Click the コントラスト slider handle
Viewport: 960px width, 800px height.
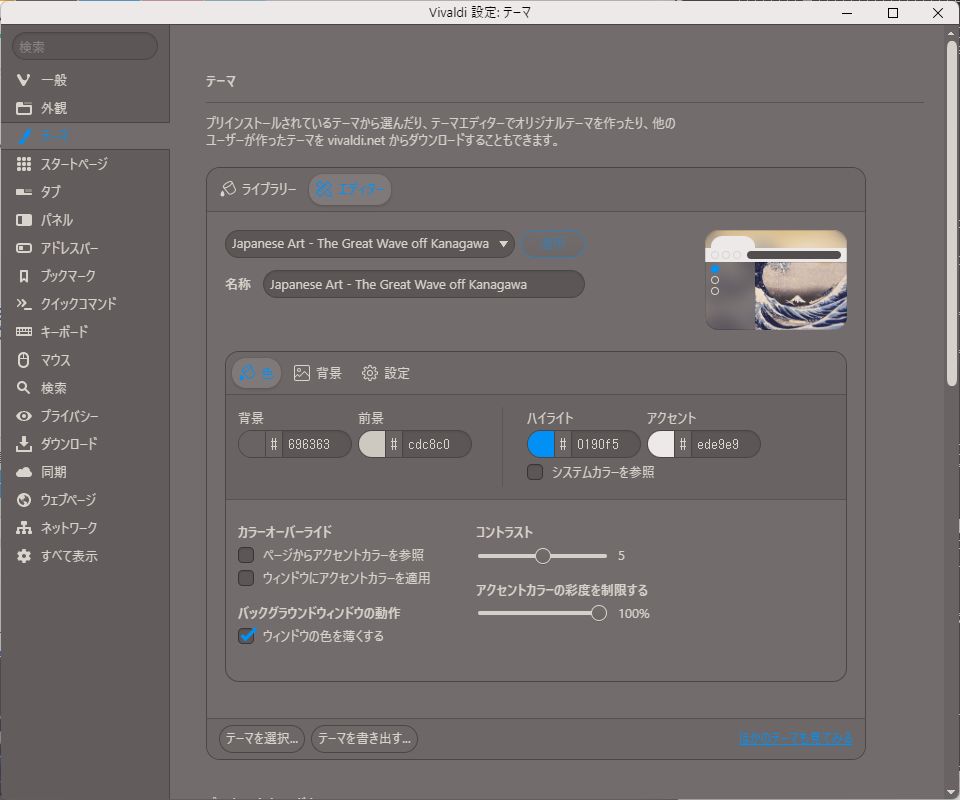pos(542,556)
